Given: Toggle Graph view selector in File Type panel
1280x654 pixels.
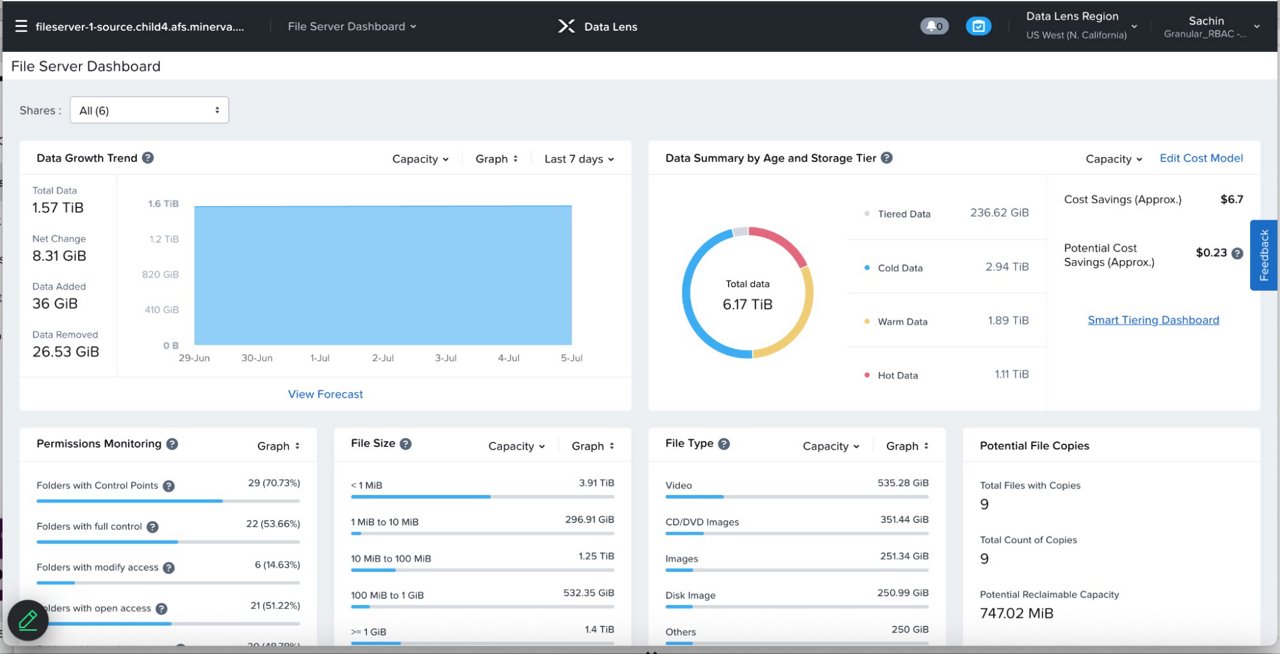Looking at the screenshot, I should (x=907, y=446).
